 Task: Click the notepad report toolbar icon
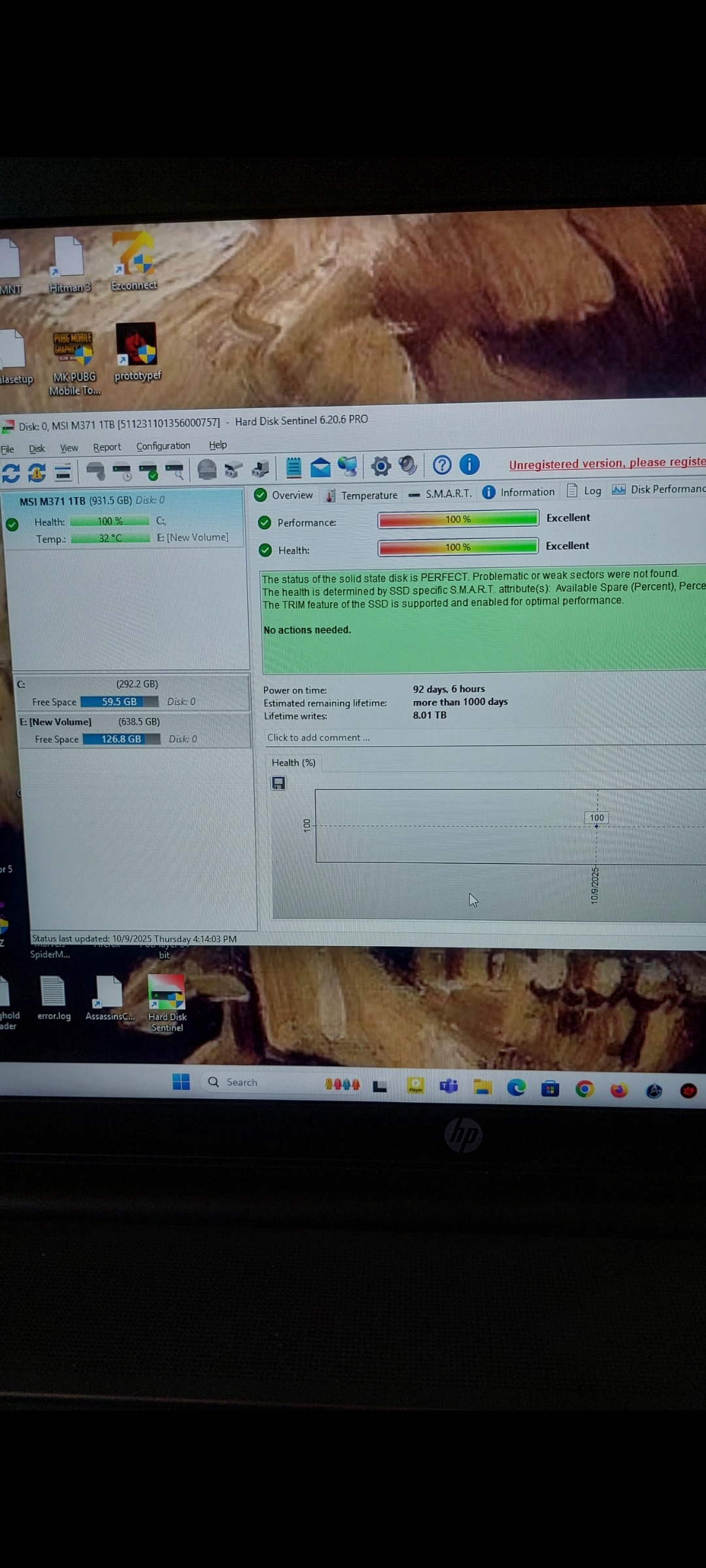(294, 468)
